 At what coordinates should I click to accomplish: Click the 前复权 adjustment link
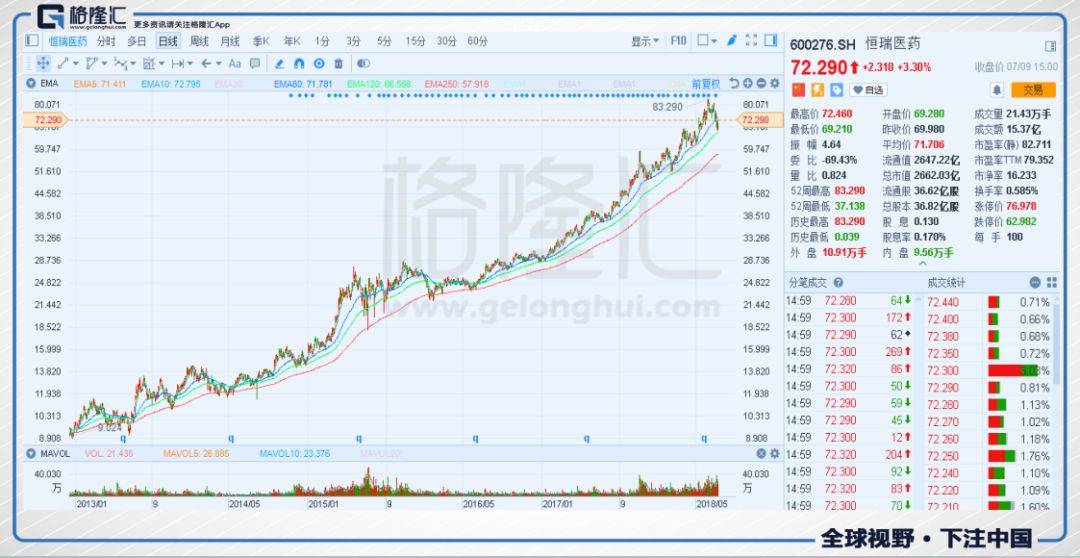click(x=706, y=84)
